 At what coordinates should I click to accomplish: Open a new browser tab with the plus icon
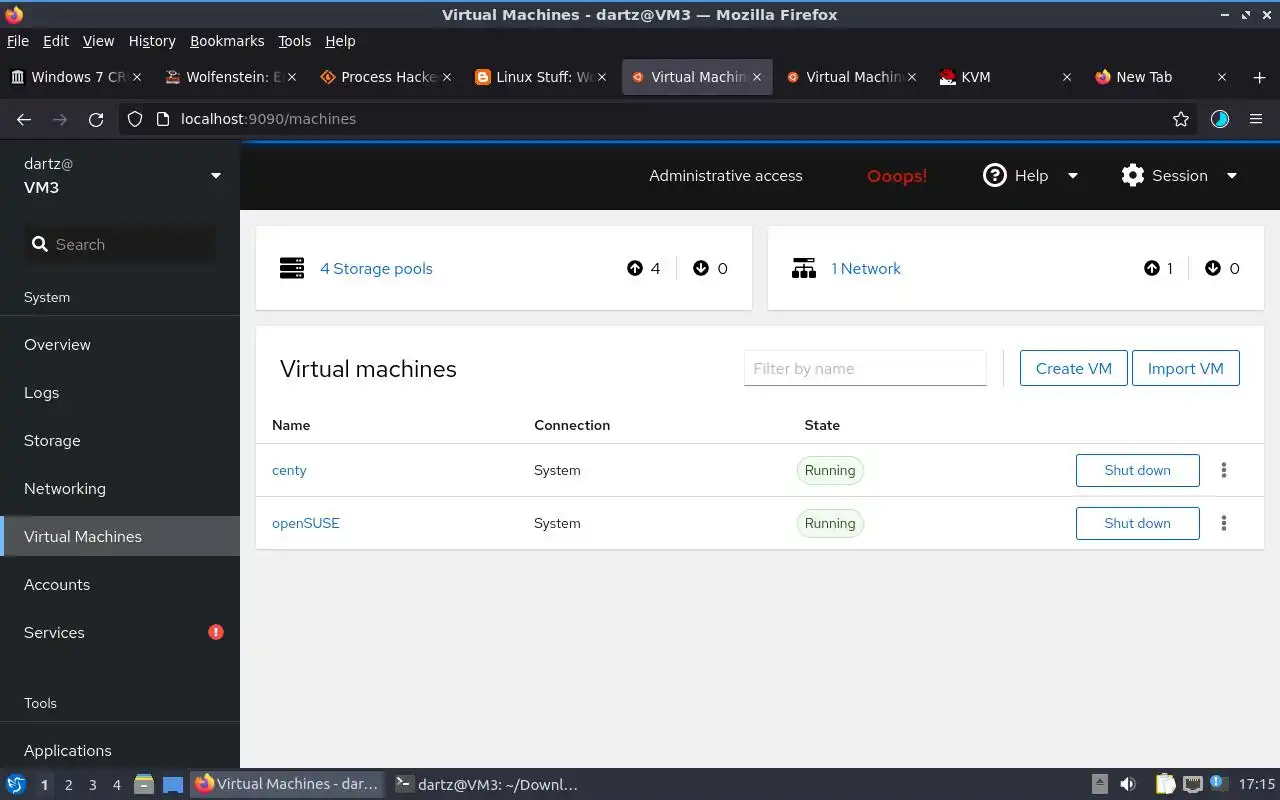[1259, 77]
